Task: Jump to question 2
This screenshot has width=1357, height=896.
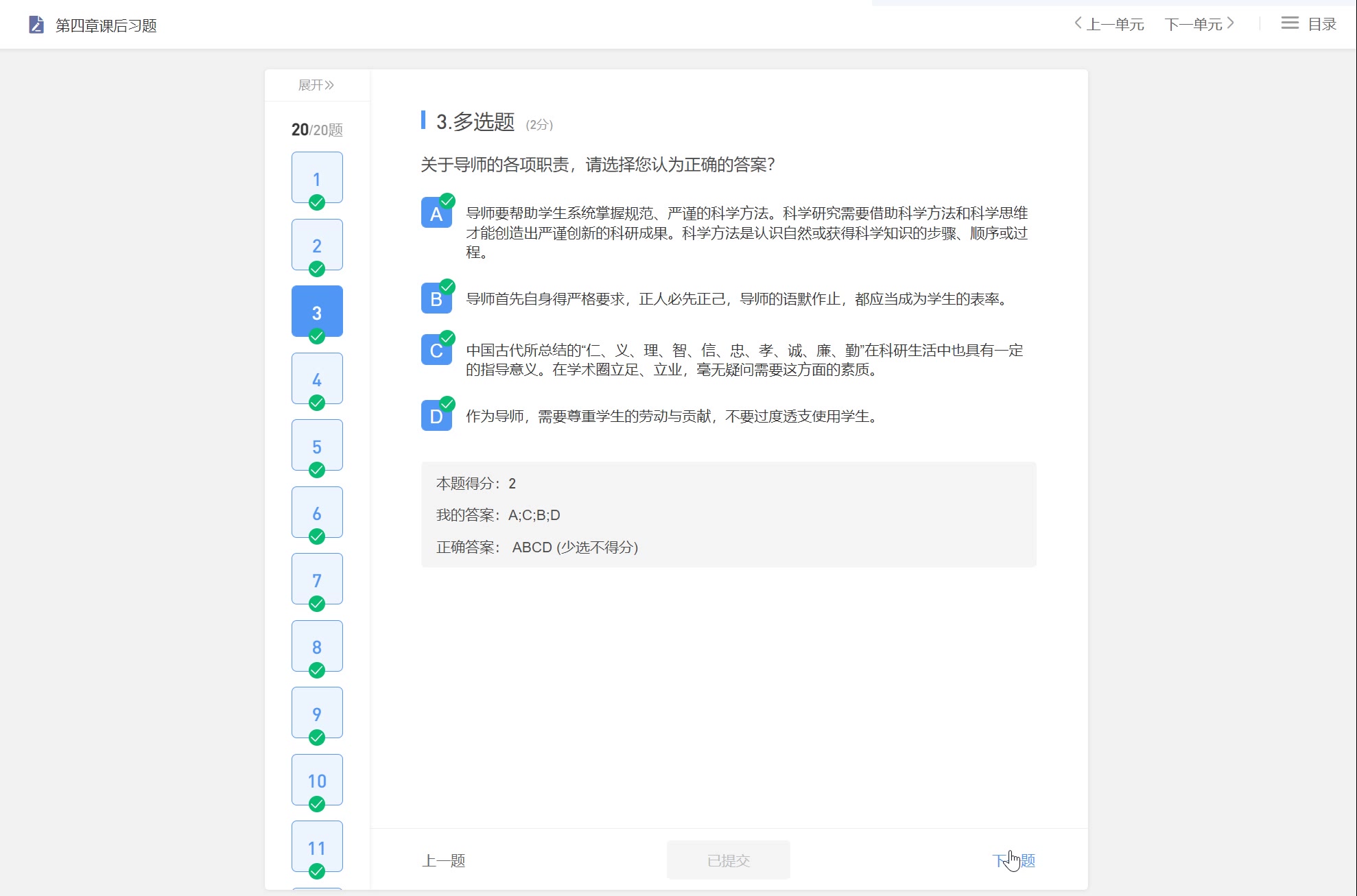Action: click(x=317, y=244)
